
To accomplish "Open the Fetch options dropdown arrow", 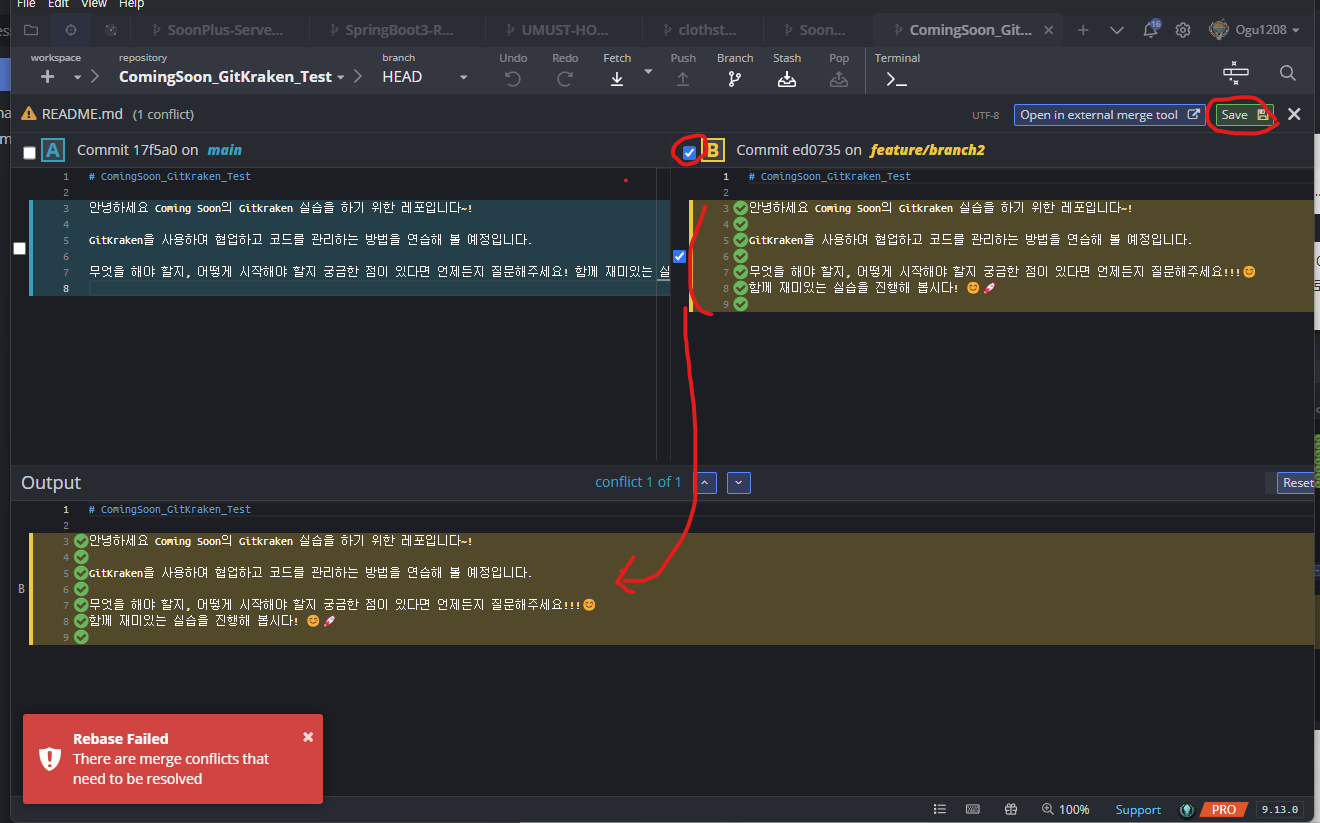I will click(x=648, y=71).
